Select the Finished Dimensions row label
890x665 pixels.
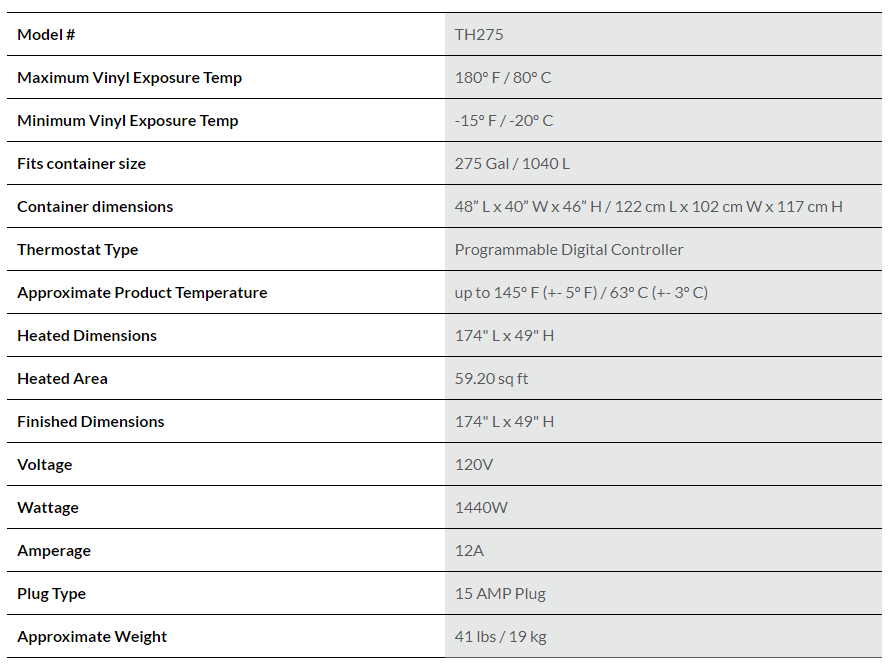tap(91, 422)
